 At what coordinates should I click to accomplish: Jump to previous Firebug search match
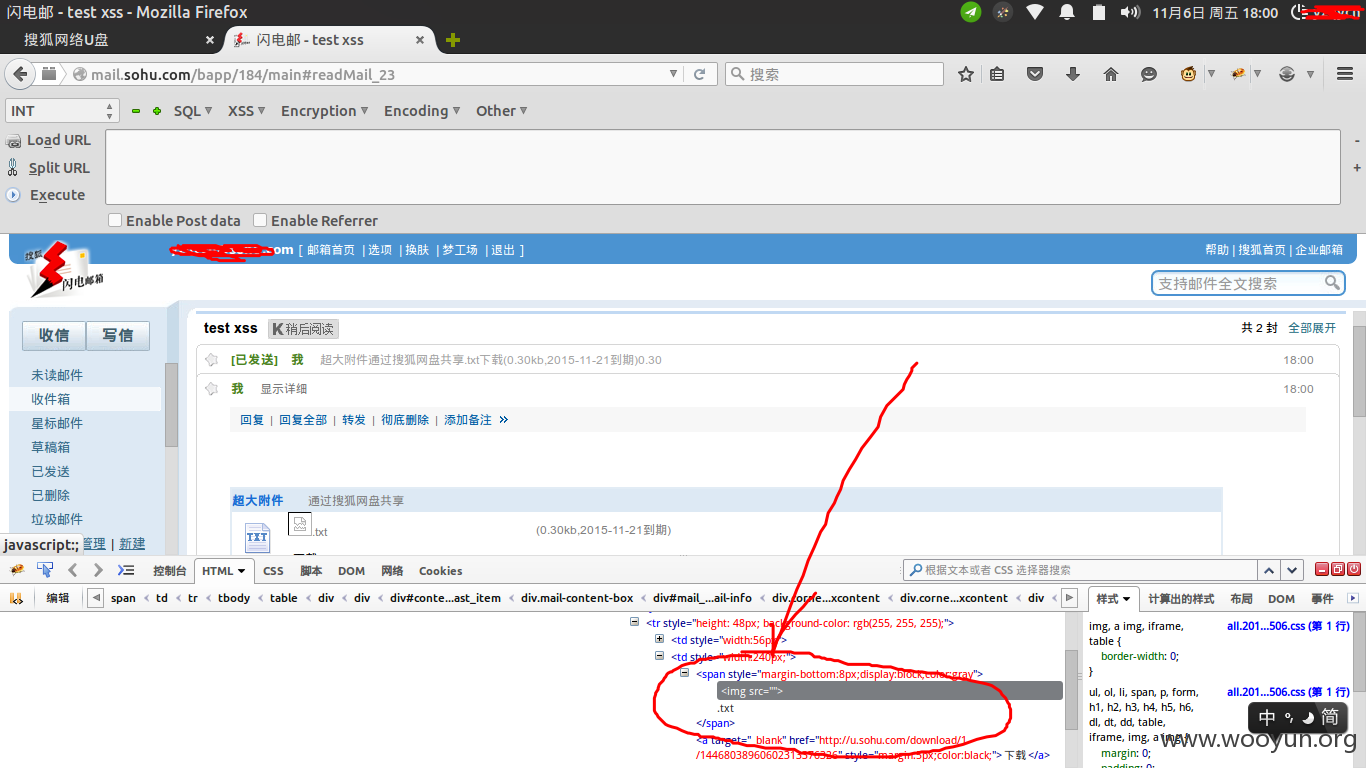tap(1269, 570)
